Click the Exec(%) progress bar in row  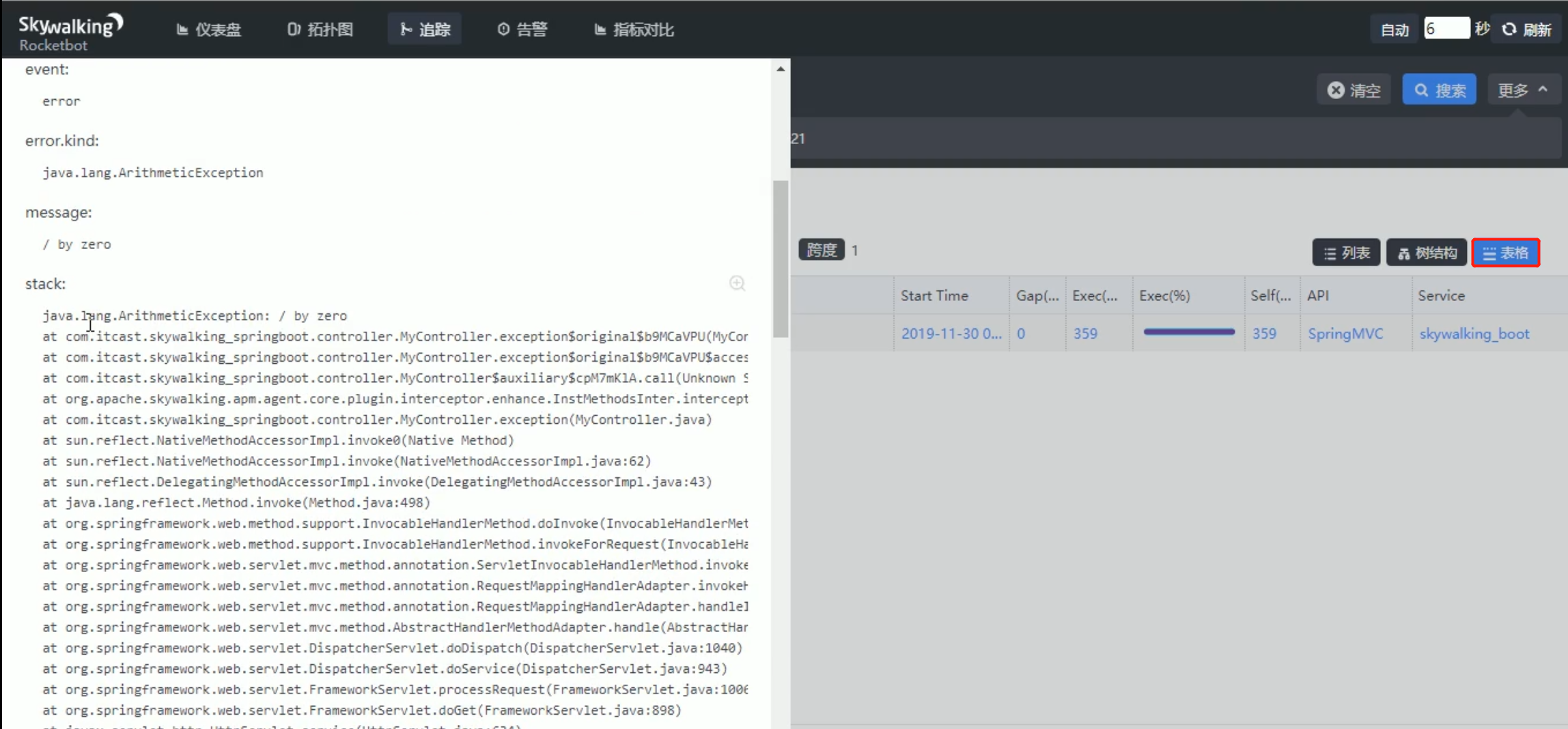click(1189, 332)
